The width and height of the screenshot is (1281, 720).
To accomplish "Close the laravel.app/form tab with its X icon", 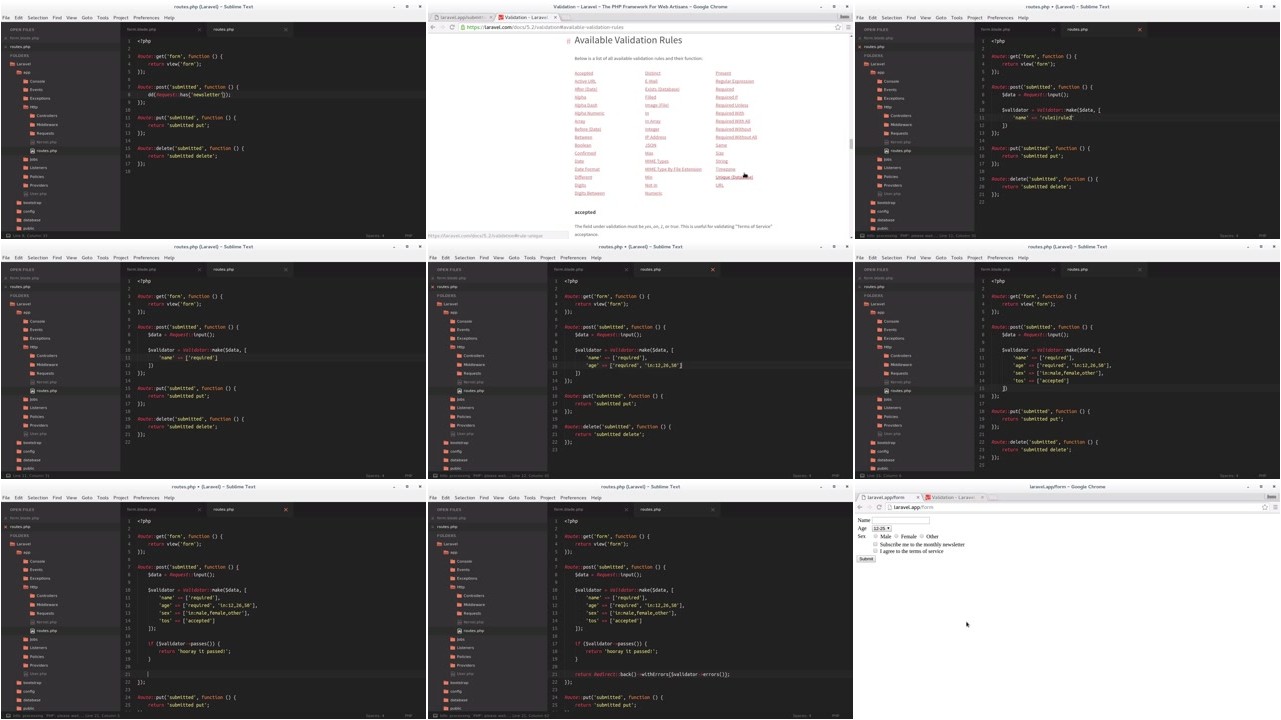I will [917, 497].
